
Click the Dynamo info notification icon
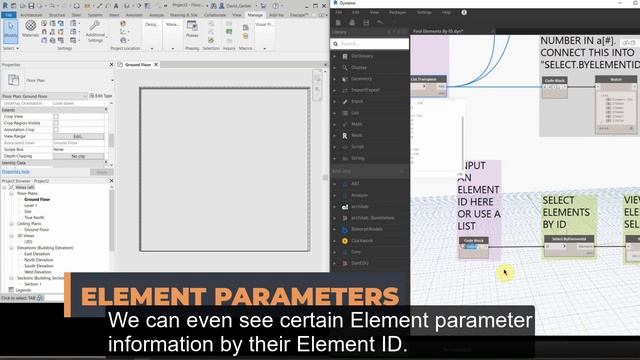click(464, 12)
